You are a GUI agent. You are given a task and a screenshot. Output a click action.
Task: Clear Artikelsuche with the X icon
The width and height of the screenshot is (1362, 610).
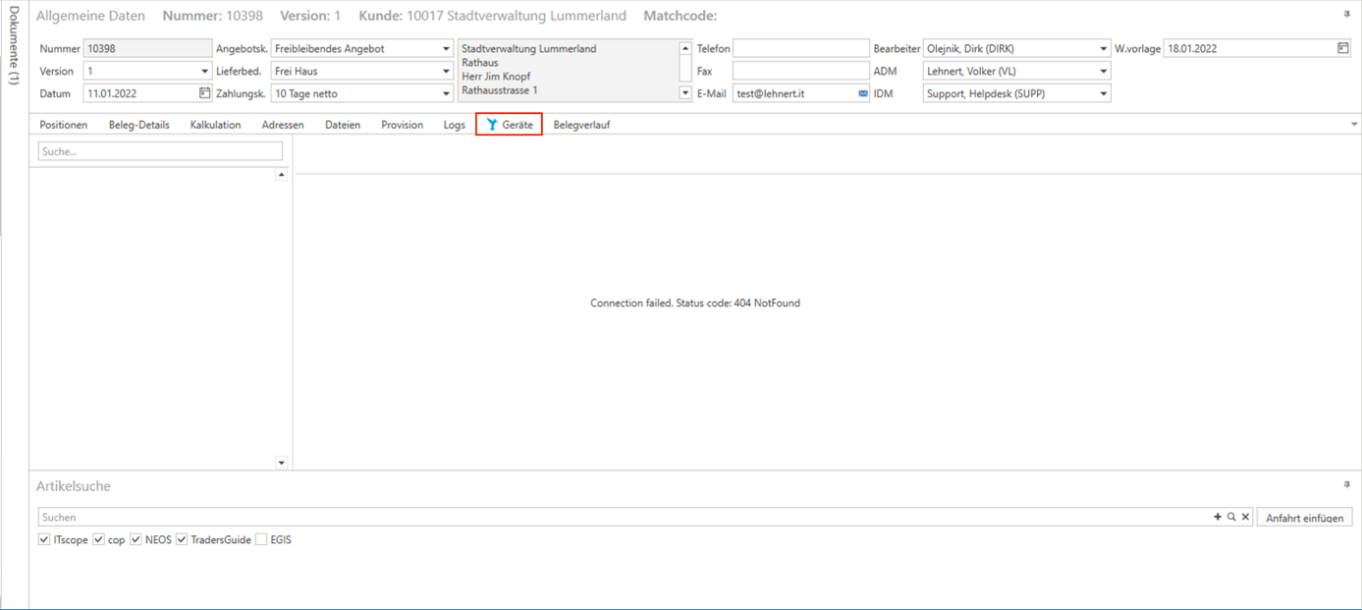coord(1245,517)
